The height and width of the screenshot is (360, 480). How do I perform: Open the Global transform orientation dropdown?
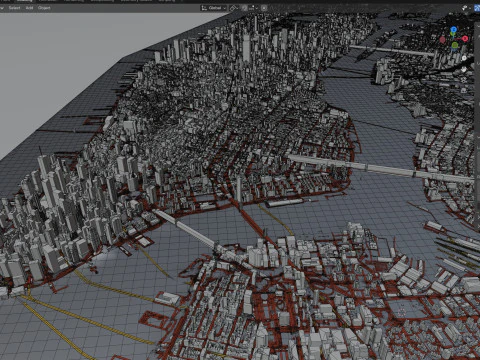click(x=214, y=8)
